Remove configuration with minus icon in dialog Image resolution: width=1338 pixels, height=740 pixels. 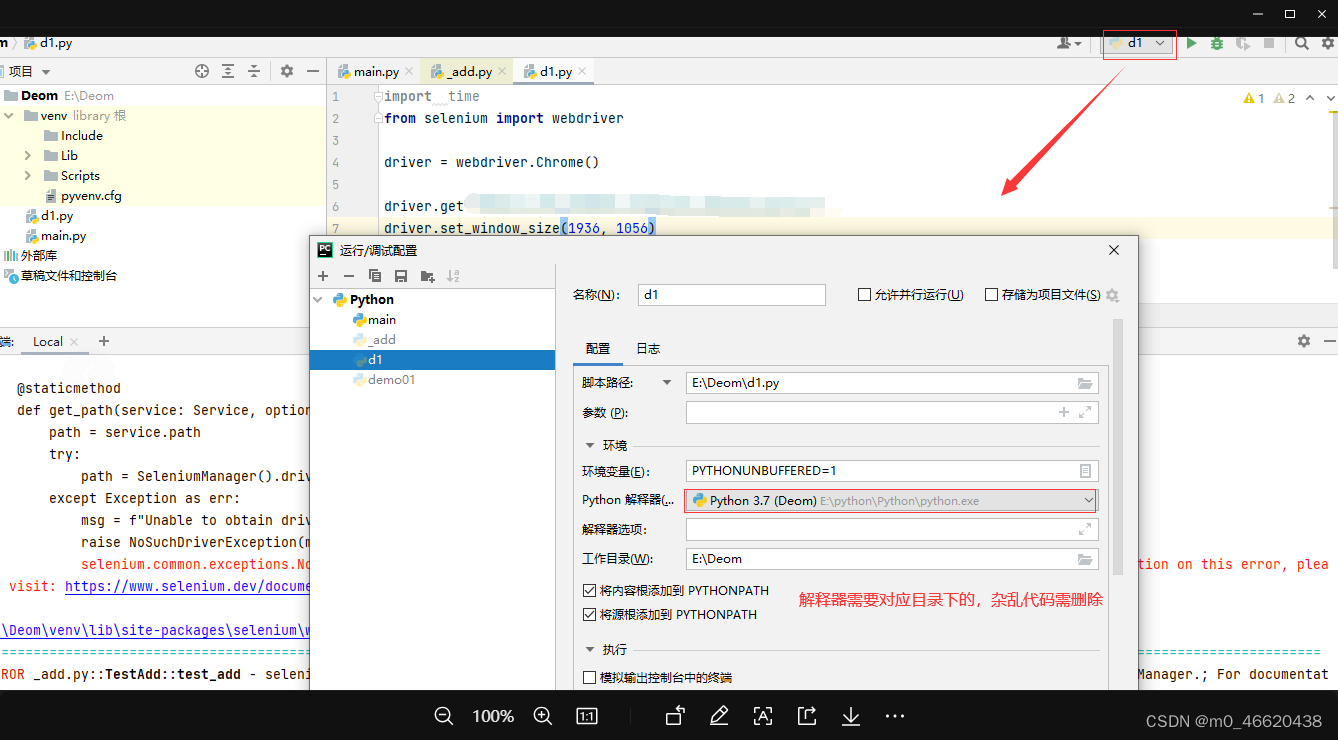pos(349,276)
